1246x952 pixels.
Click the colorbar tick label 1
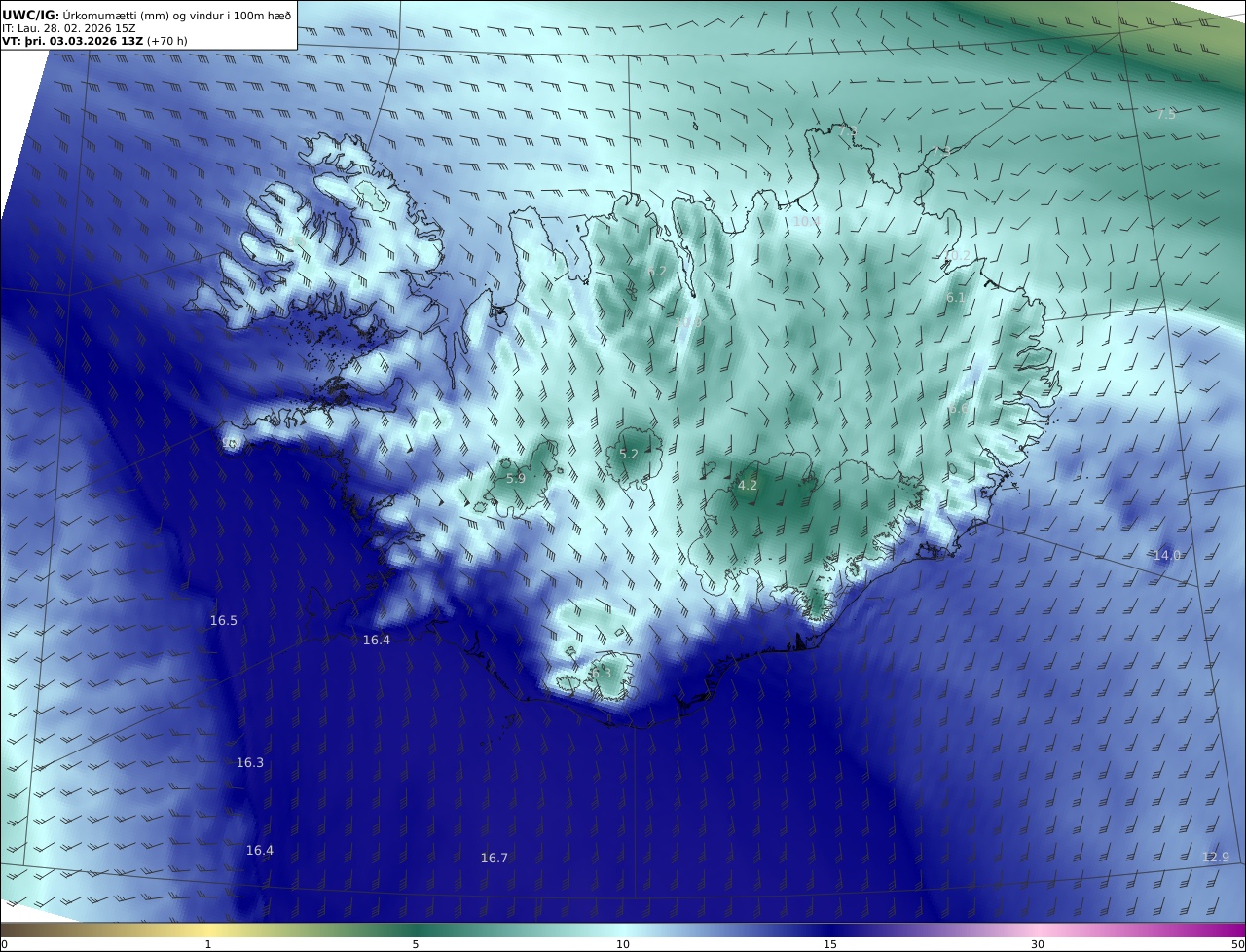point(208,944)
